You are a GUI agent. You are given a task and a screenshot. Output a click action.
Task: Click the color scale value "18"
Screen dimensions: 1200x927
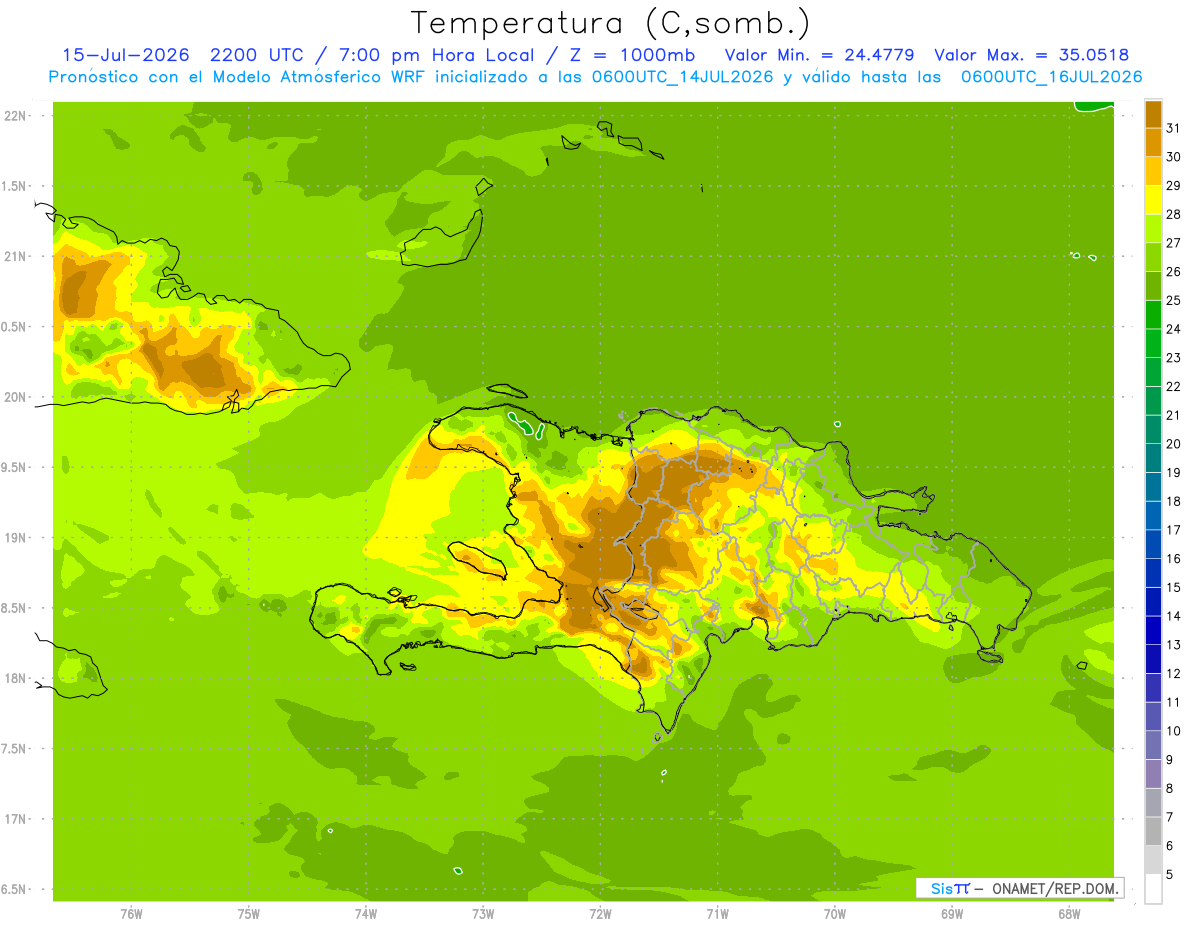pos(1174,501)
